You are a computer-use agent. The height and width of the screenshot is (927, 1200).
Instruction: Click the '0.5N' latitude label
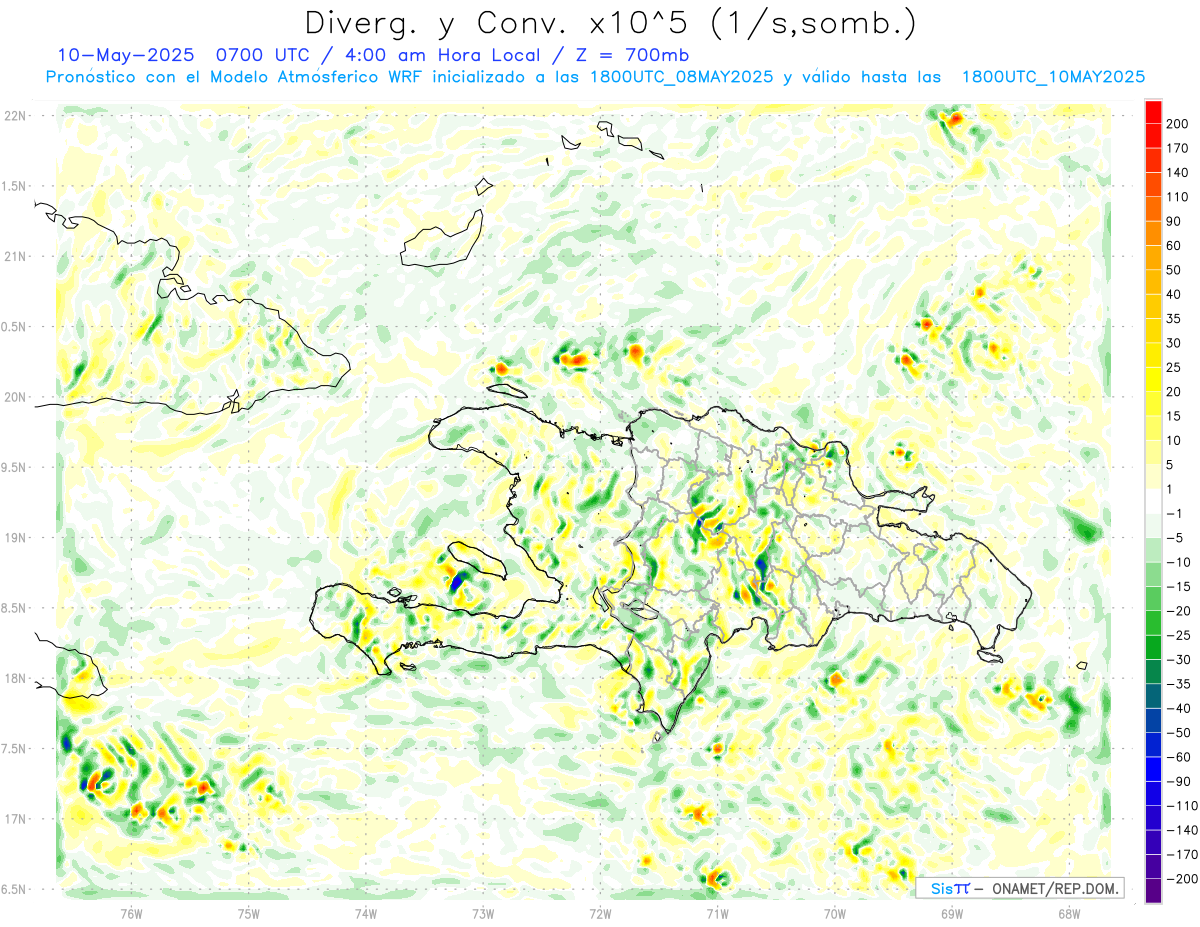(x=14, y=327)
